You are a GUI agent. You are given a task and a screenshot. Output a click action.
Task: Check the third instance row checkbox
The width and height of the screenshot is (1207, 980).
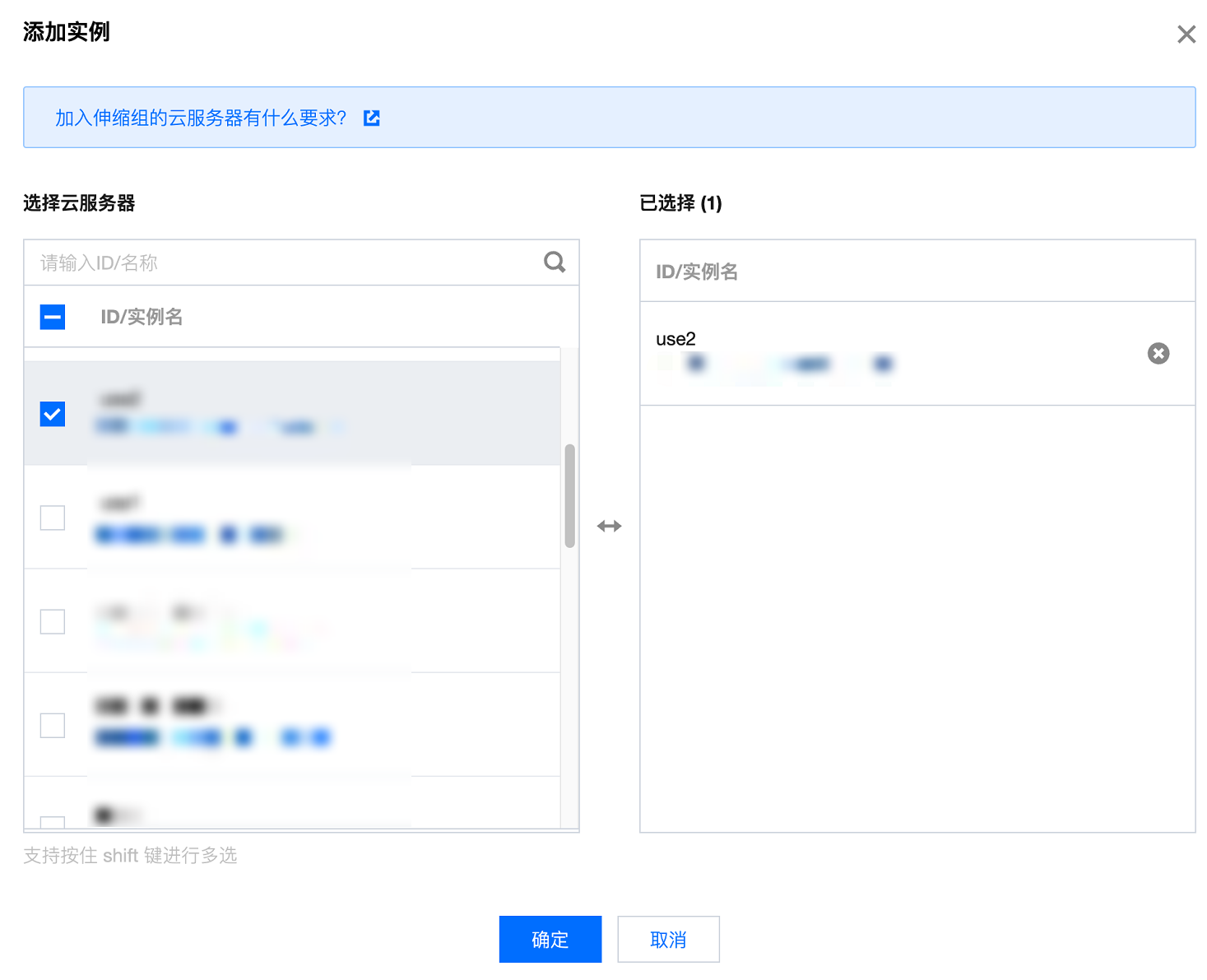click(x=53, y=621)
